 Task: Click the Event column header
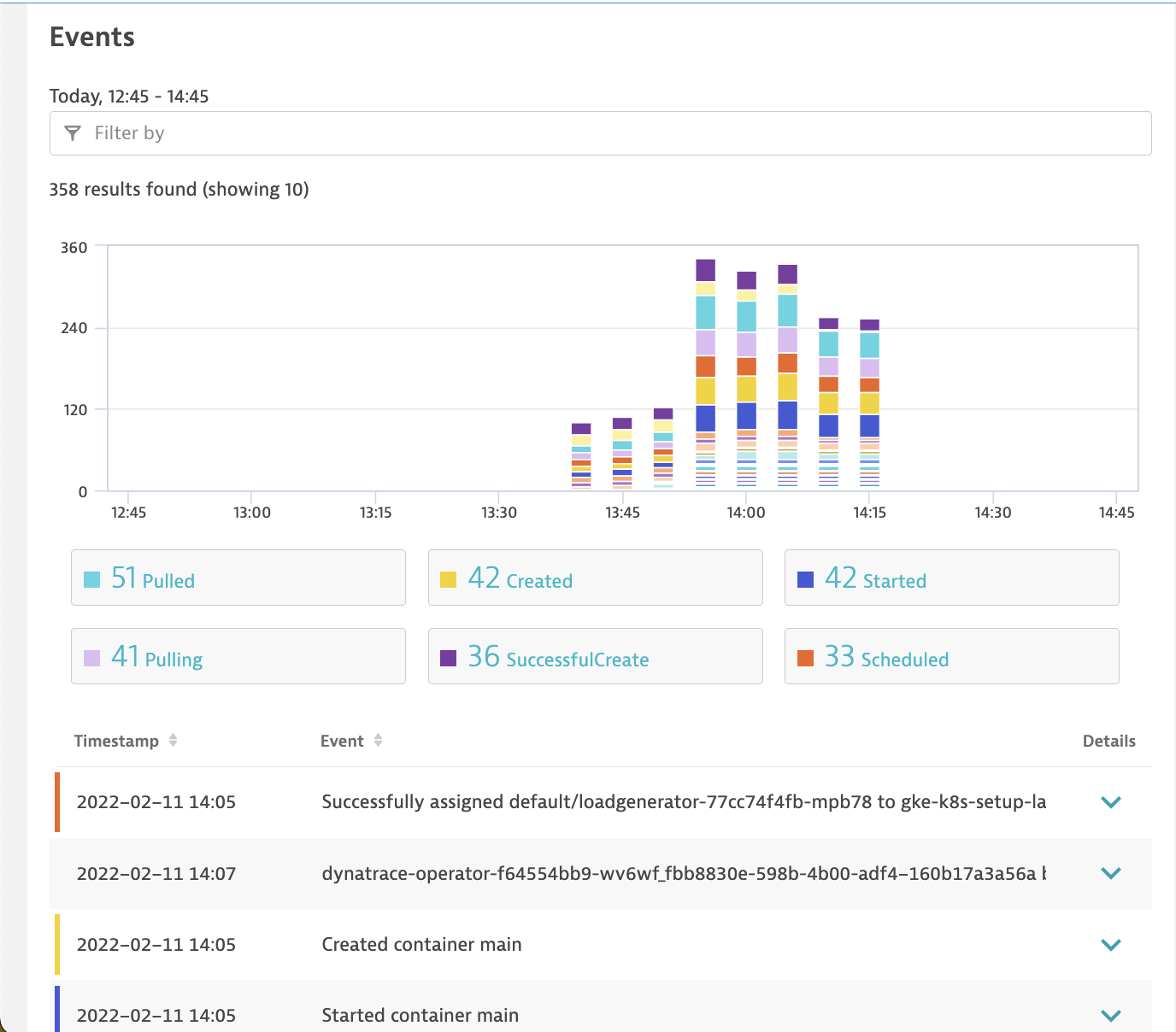click(x=342, y=741)
